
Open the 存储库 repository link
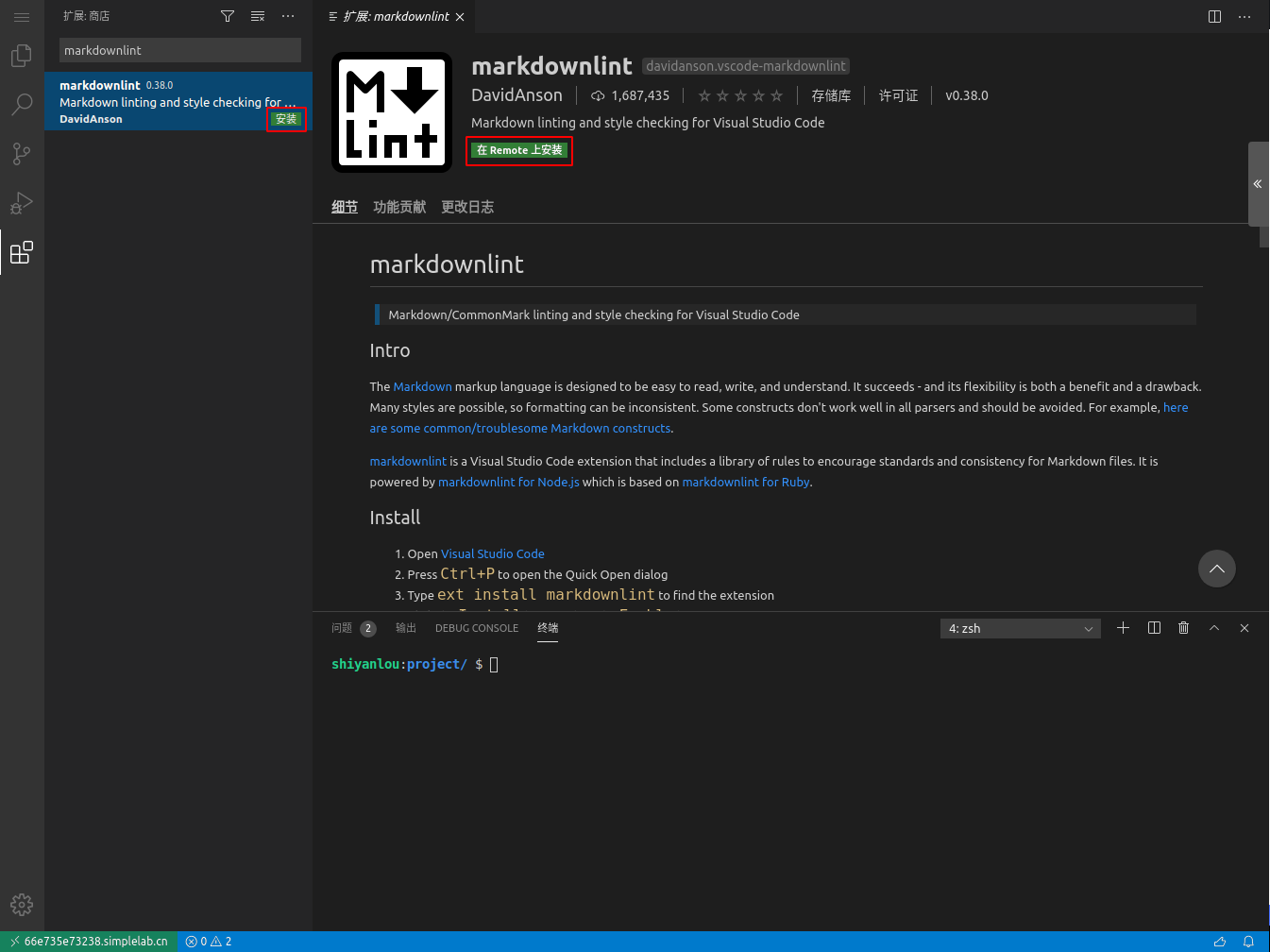click(x=831, y=95)
